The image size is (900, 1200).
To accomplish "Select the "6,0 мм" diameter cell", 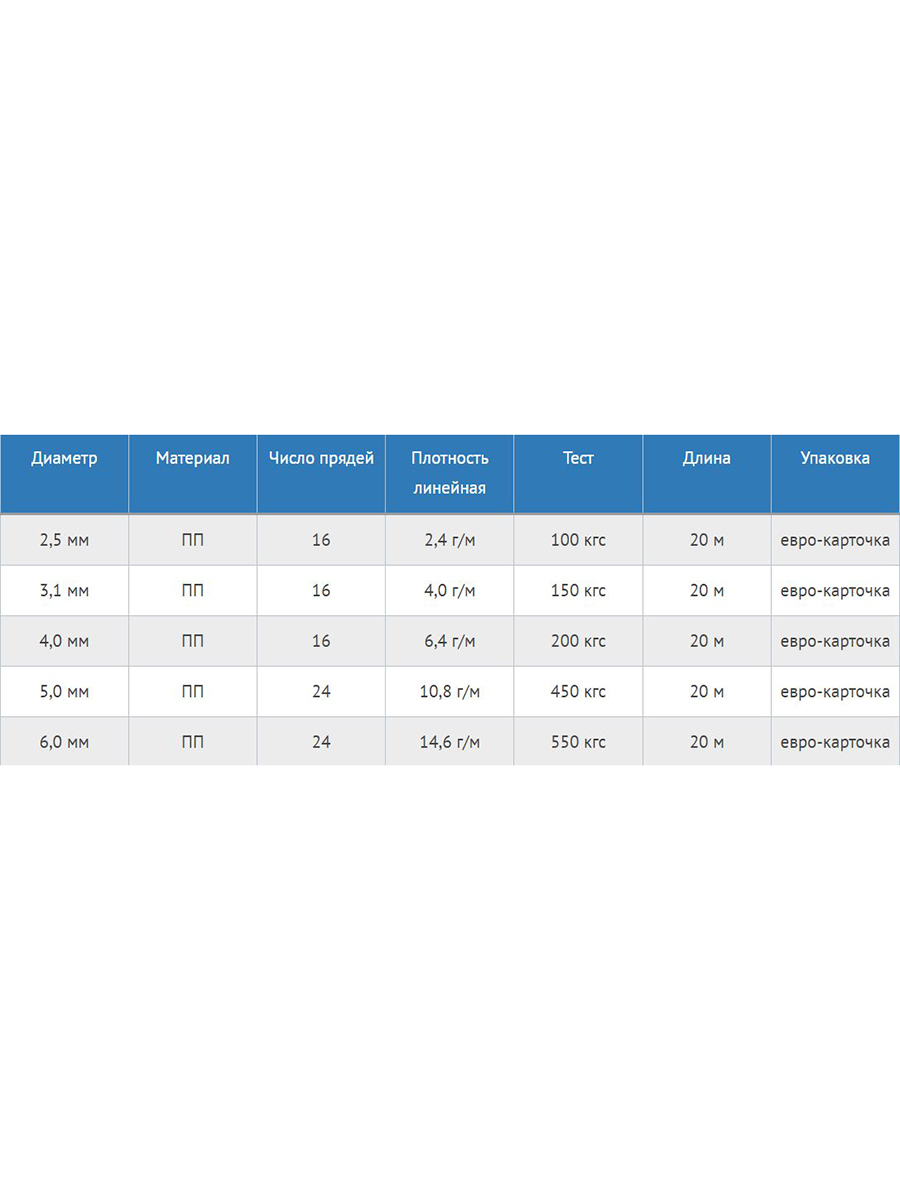I will coord(64,742).
